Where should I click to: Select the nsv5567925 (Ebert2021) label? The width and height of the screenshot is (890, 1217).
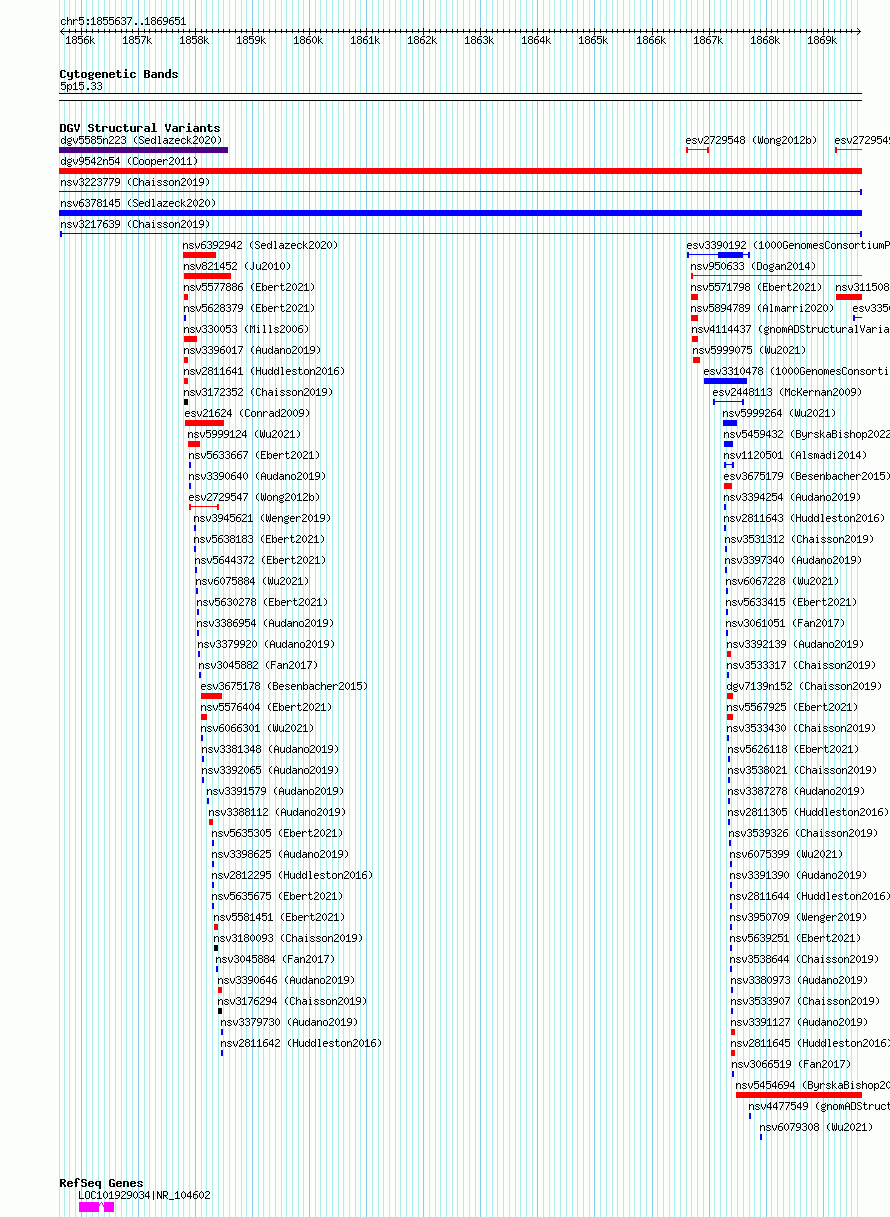(x=792, y=707)
